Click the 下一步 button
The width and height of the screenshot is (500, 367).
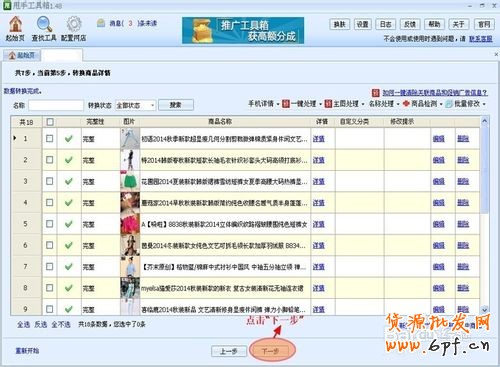point(270,351)
